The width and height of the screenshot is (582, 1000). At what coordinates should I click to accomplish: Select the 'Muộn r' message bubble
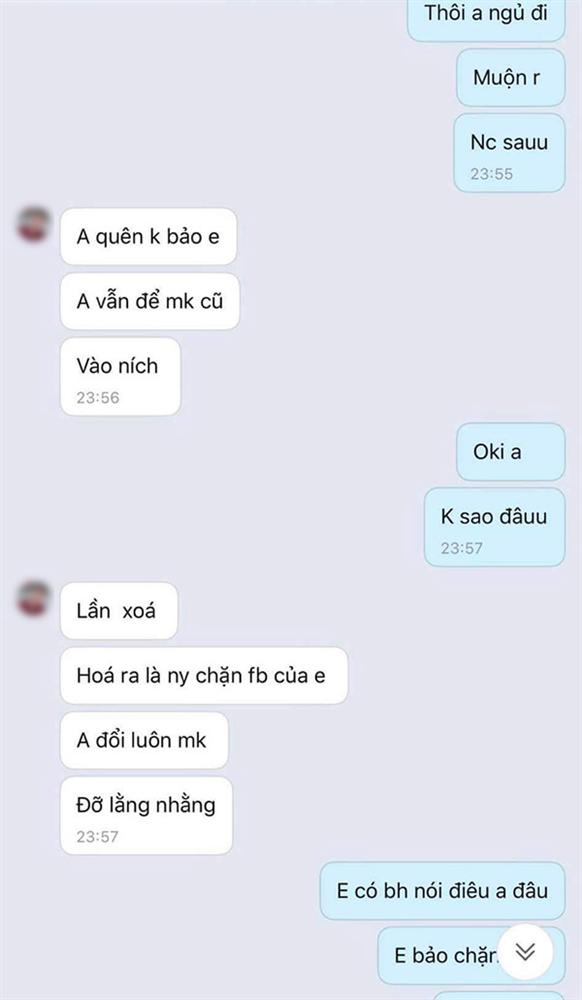pos(511,78)
